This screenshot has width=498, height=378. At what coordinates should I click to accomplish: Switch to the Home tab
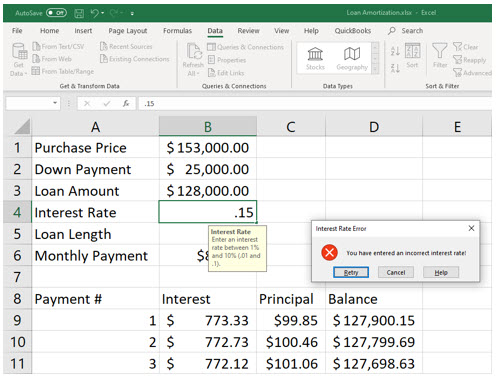click(49, 31)
